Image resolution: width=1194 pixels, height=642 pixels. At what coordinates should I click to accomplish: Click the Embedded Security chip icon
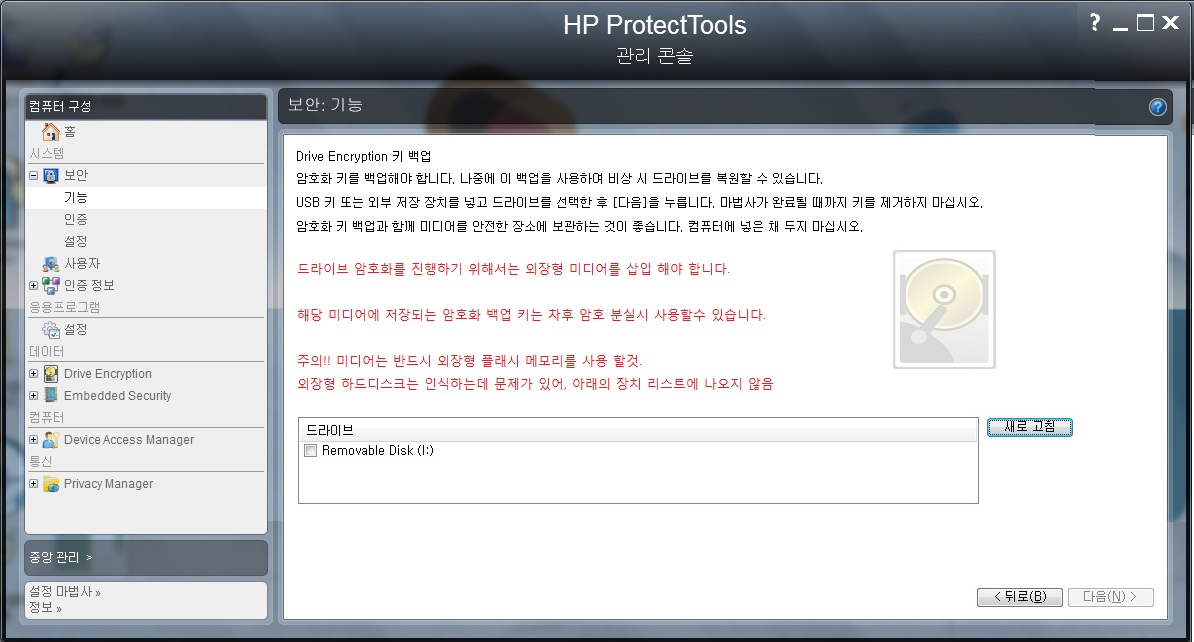pyautogui.click(x=50, y=395)
